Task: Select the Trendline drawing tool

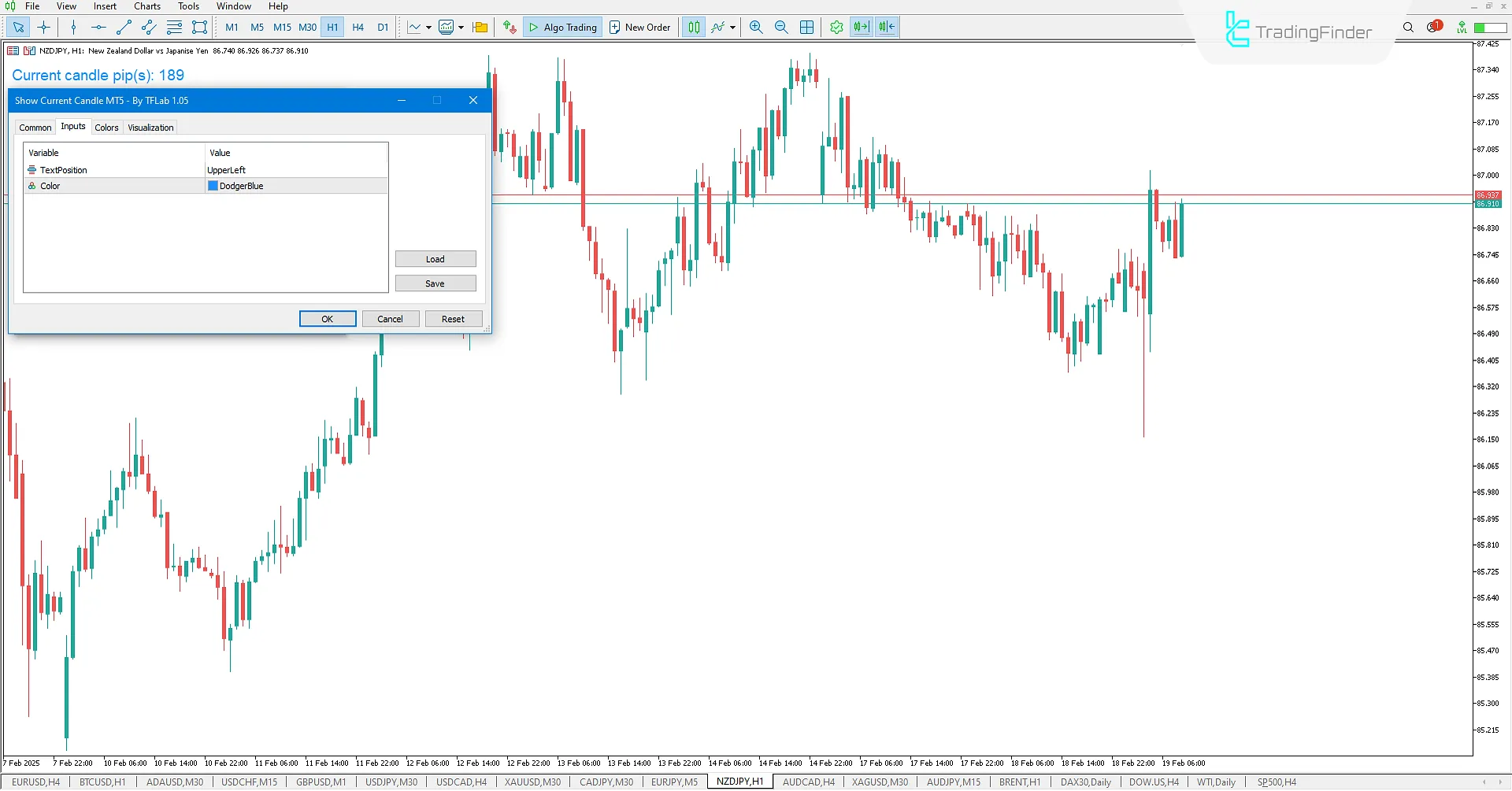Action: pos(123,27)
